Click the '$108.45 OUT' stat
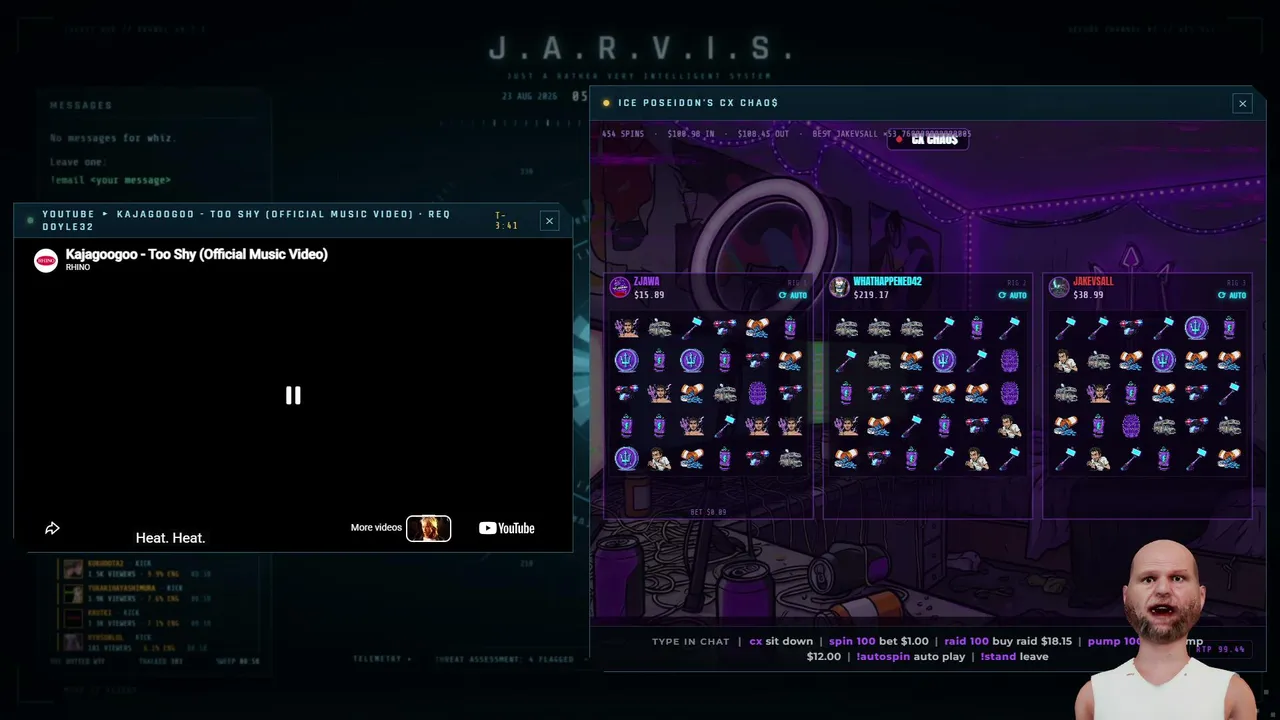 point(763,133)
